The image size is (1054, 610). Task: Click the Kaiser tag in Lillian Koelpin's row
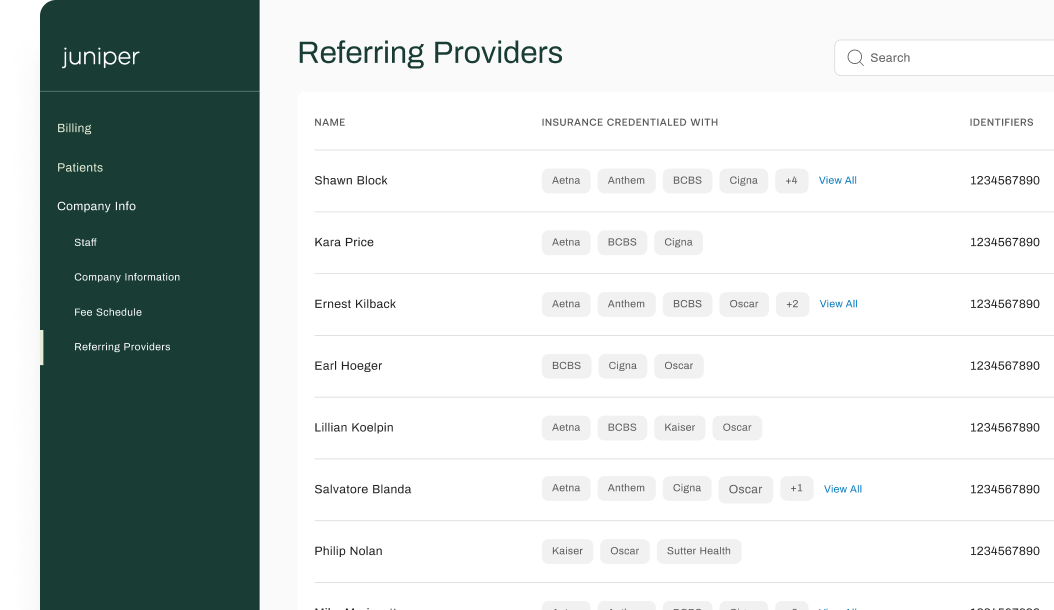680,428
